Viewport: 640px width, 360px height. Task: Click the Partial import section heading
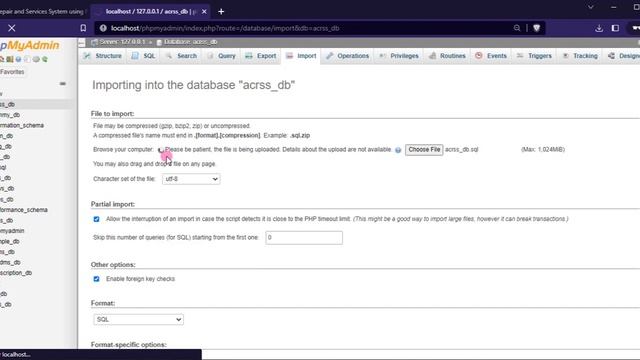pyautogui.click(x=113, y=204)
